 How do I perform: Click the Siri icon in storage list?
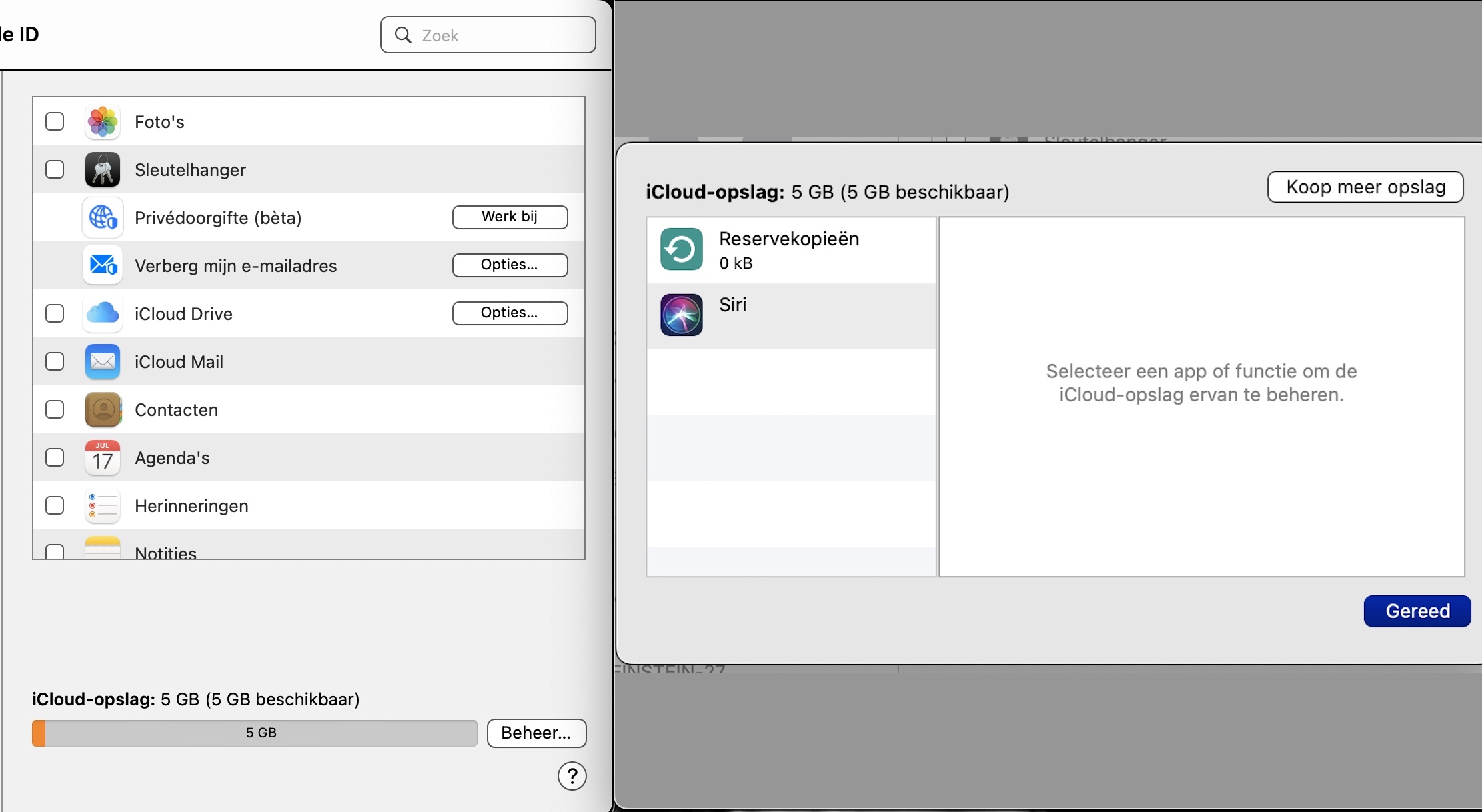(682, 315)
